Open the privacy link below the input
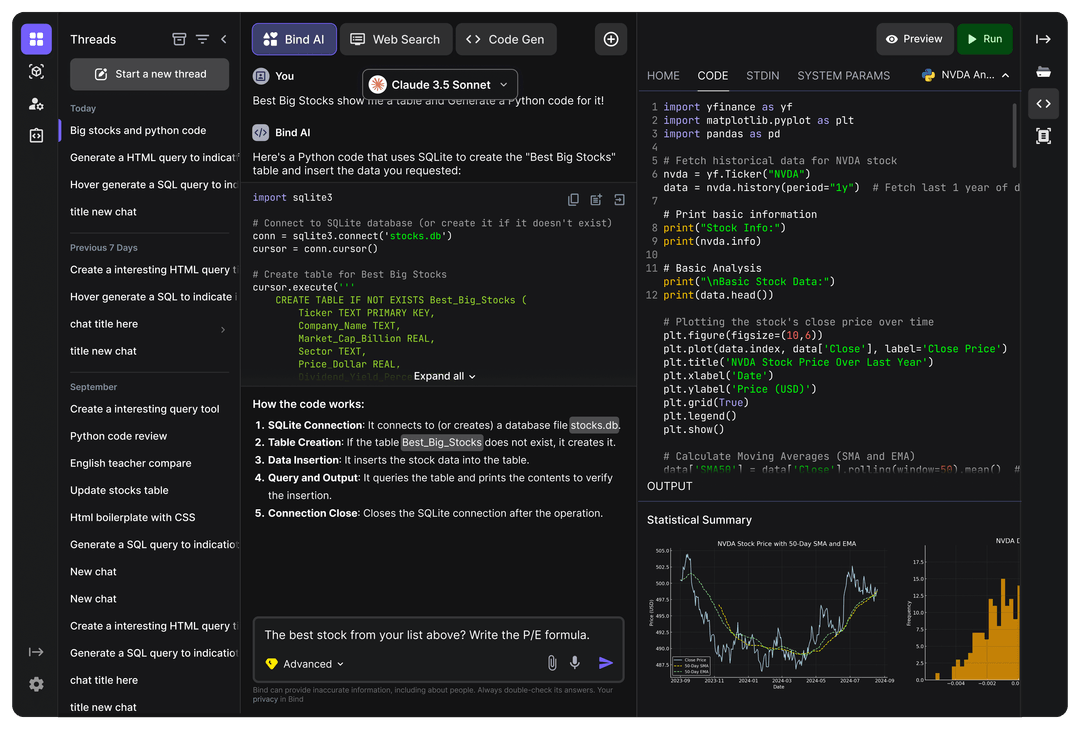The image size is (1080, 729). [x=264, y=699]
